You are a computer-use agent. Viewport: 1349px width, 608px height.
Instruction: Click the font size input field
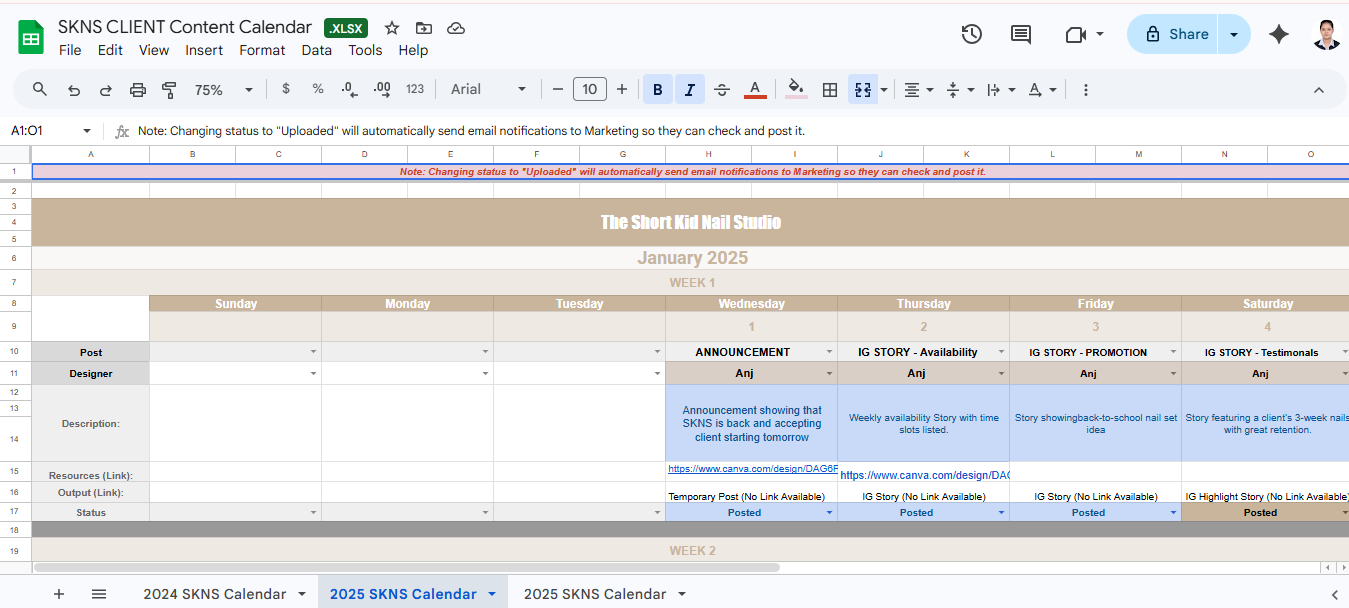(x=590, y=90)
